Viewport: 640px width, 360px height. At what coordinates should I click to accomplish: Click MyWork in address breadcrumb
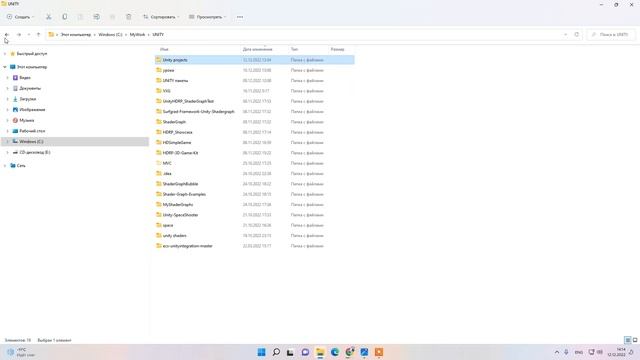pyautogui.click(x=137, y=35)
